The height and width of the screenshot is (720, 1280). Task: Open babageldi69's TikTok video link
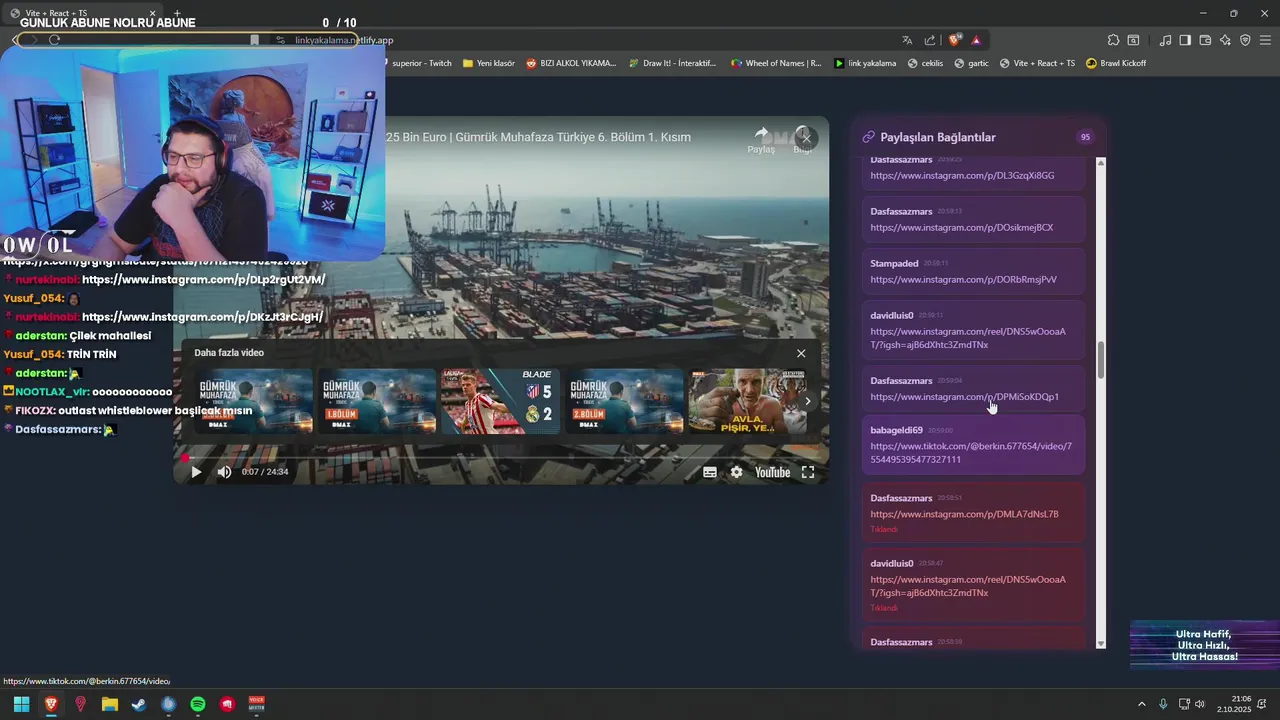(x=971, y=453)
